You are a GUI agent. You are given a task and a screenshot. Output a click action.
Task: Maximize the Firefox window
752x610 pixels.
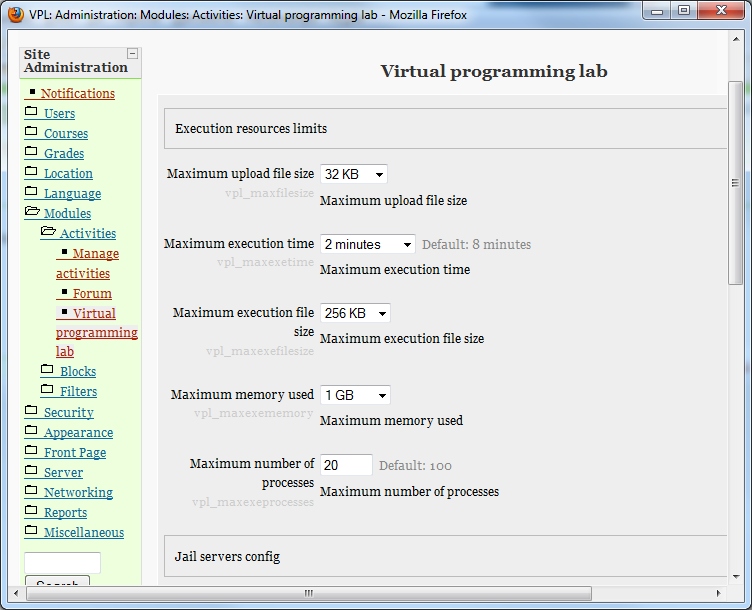(x=684, y=10)
